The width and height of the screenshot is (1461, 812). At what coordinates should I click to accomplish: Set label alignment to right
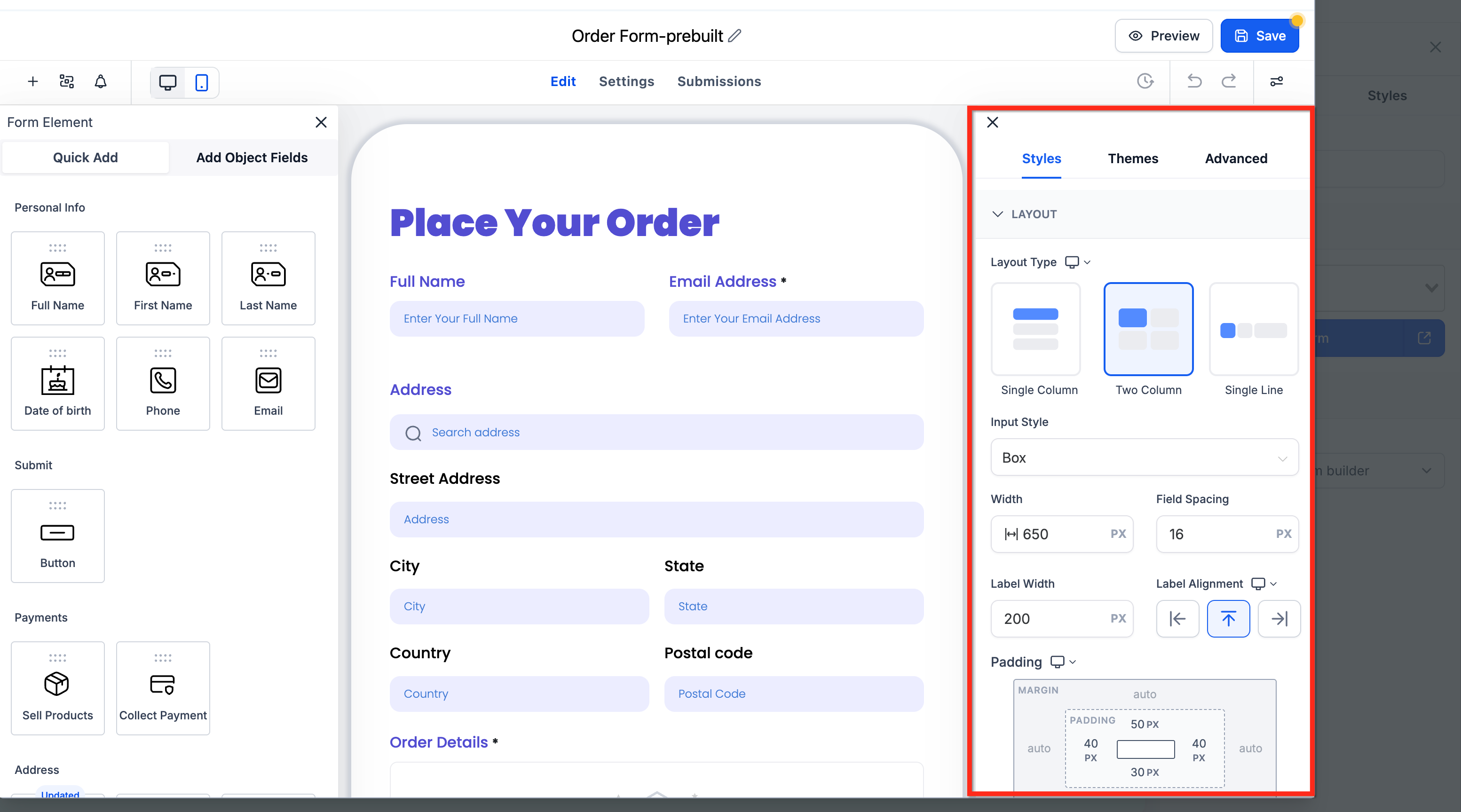[x=1279, y=619]
